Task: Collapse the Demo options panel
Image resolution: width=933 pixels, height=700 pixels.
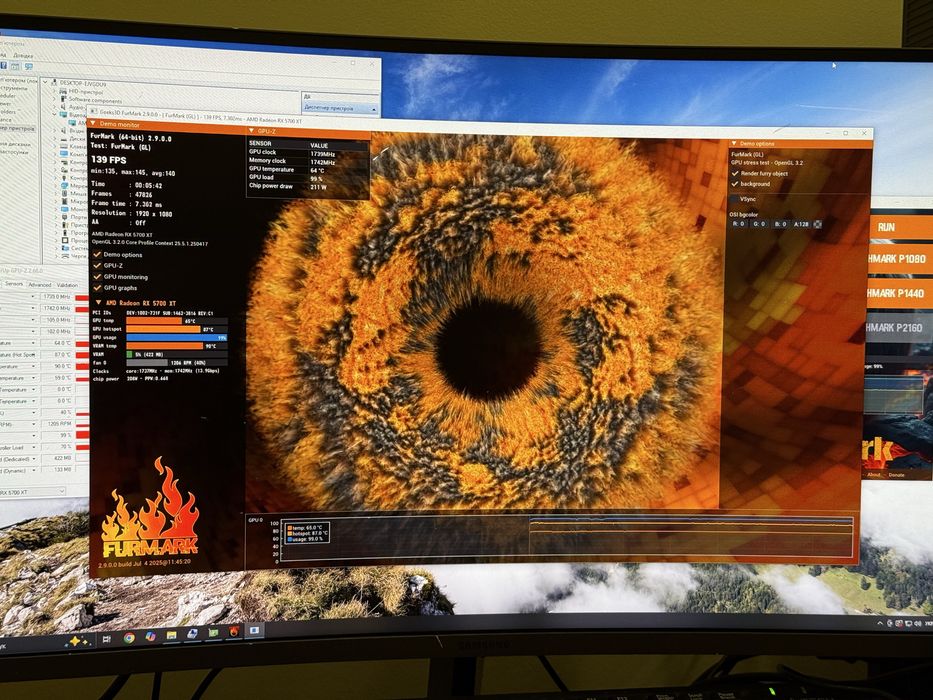Action: click(x=734, y=143)
